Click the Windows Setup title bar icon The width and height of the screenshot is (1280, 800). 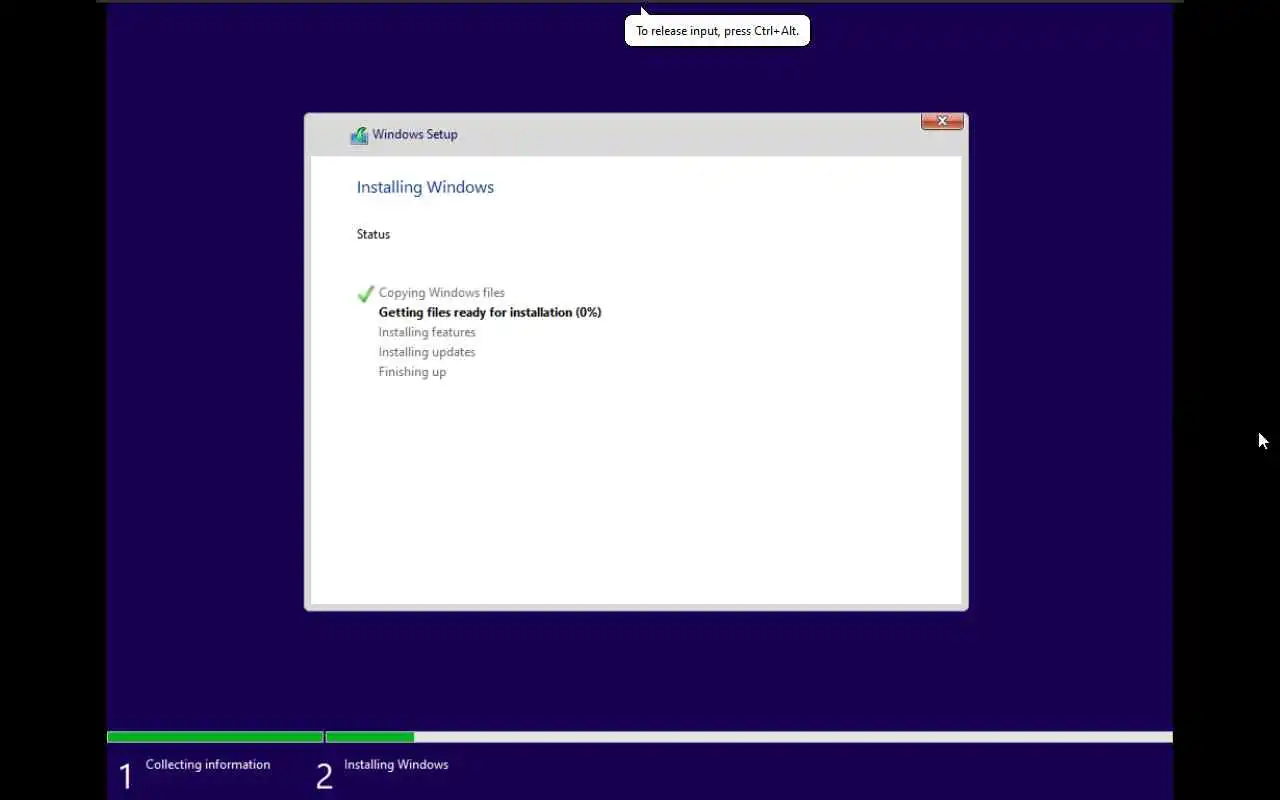point(359,135)
